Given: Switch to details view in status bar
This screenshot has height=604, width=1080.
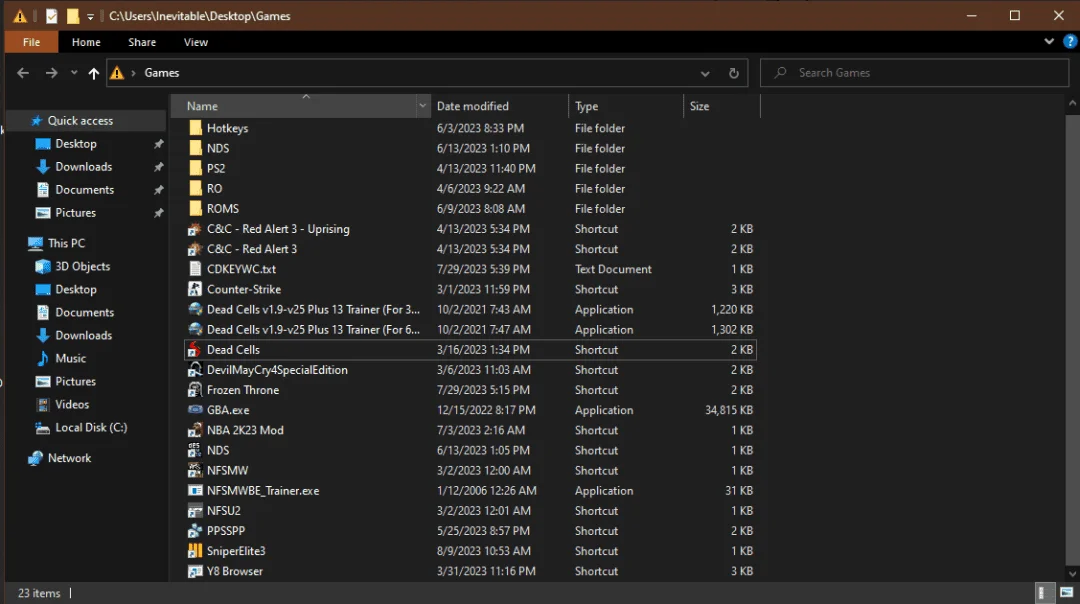Looking at the screenshot, I should click(x=1043, y=592).
